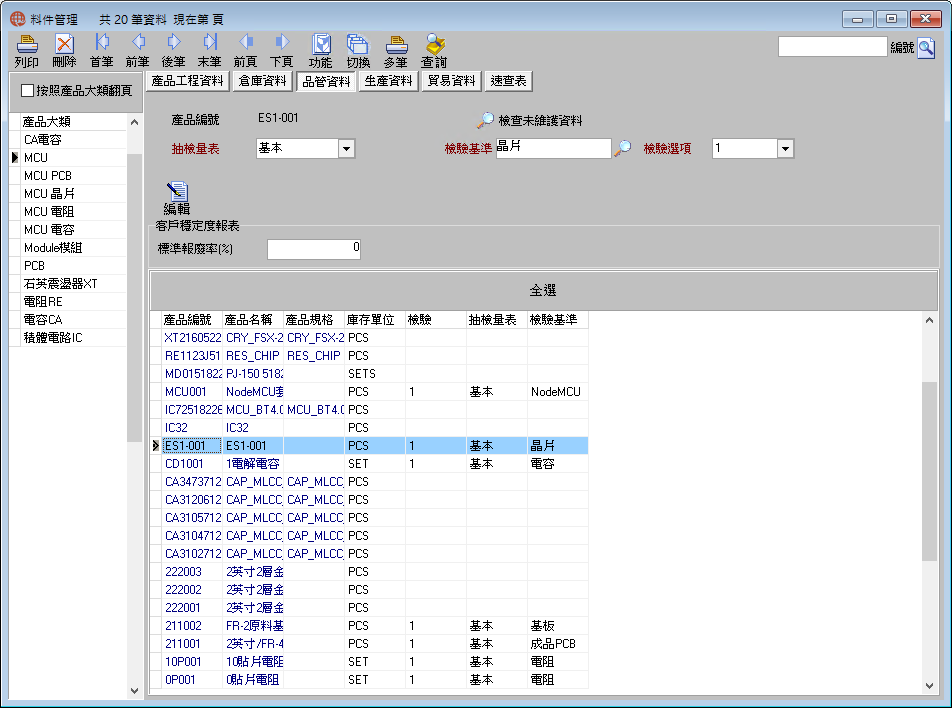Click the 檢驗基準 column header

tap(557, 320)
